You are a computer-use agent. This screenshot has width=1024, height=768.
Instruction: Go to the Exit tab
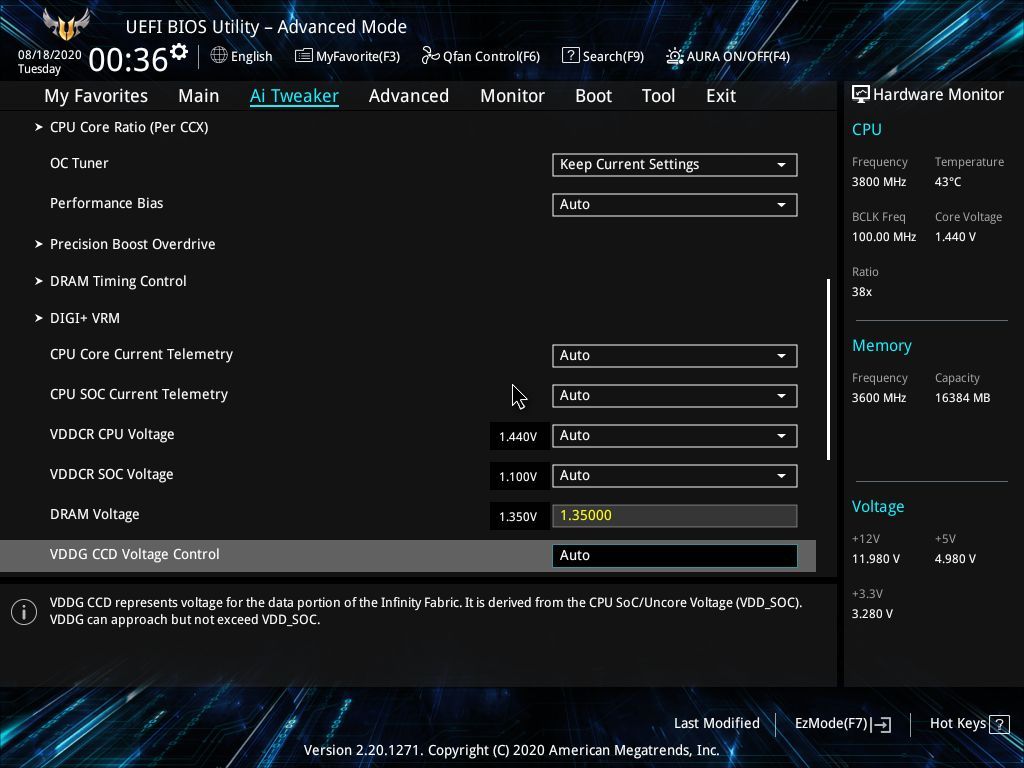coord(721,96)
